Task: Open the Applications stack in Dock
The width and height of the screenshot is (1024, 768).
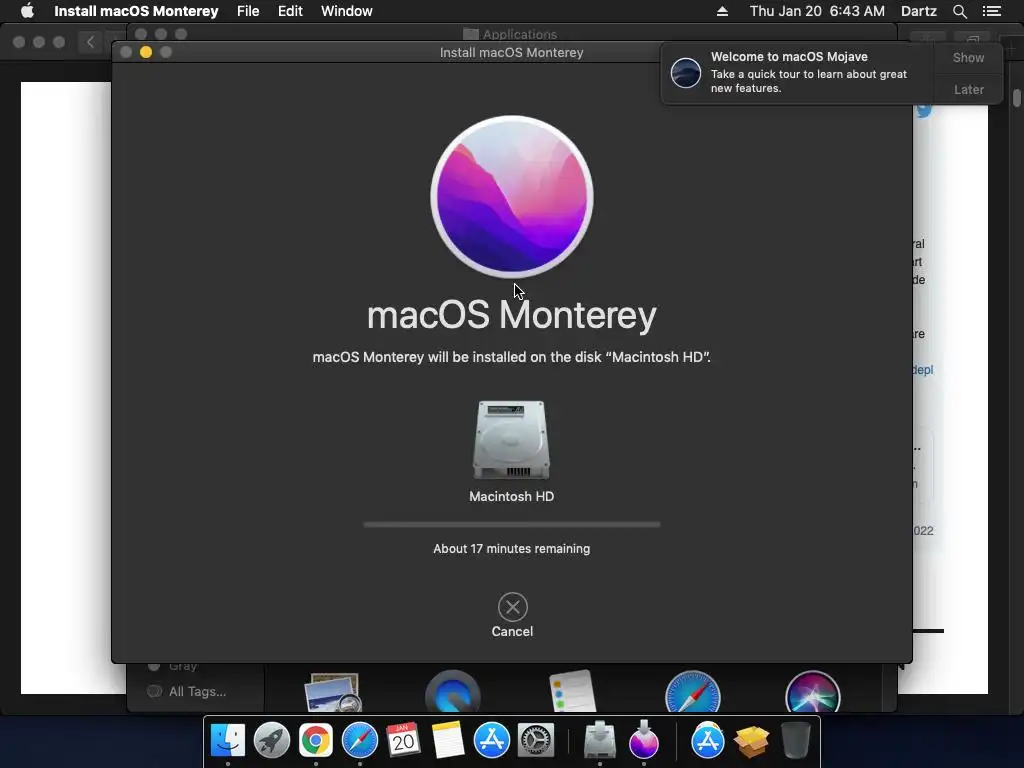Action: [x=708, y=740]
